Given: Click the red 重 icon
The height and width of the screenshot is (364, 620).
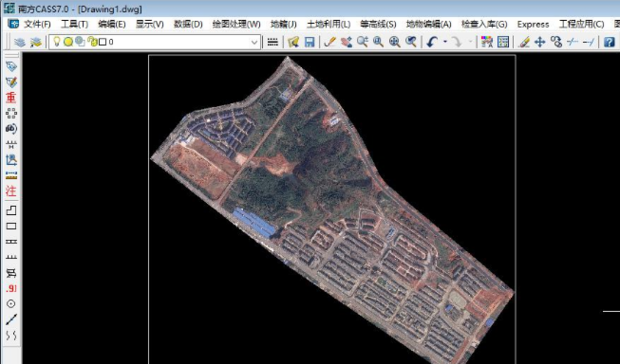Looking at the screenshot, I should coord(11,98).
